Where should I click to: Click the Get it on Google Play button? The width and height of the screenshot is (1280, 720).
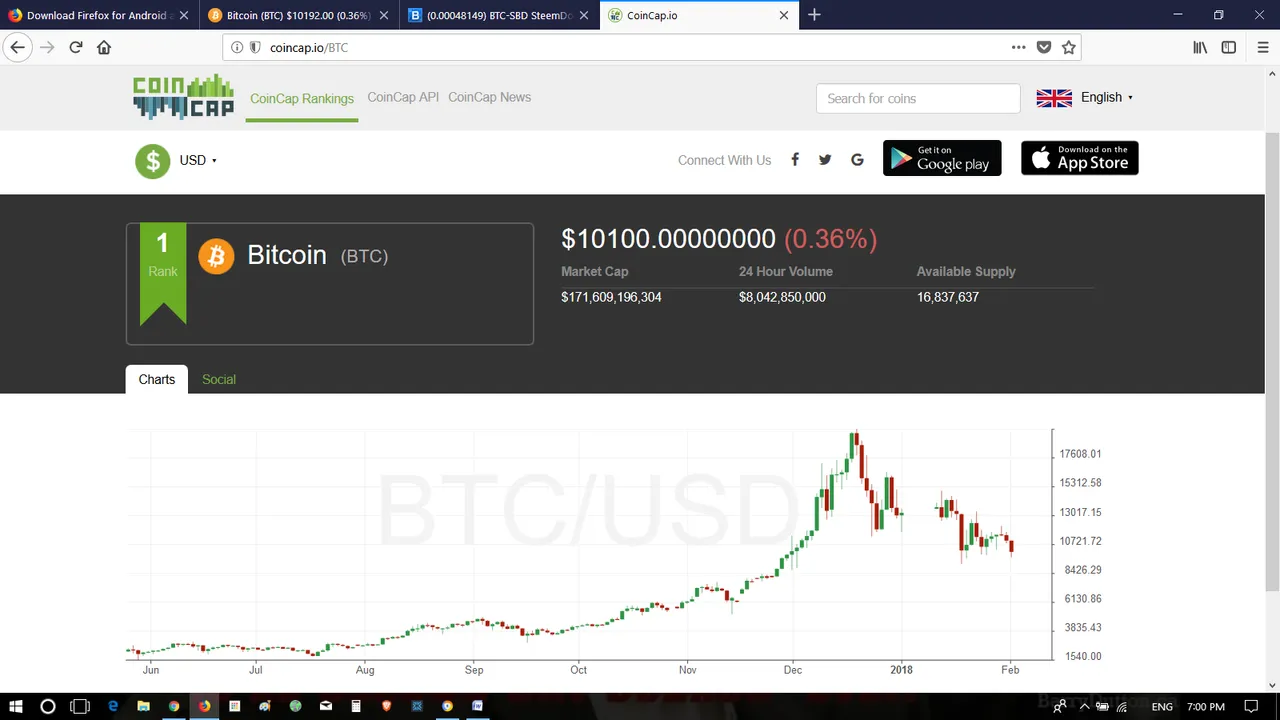click(942, 158)
